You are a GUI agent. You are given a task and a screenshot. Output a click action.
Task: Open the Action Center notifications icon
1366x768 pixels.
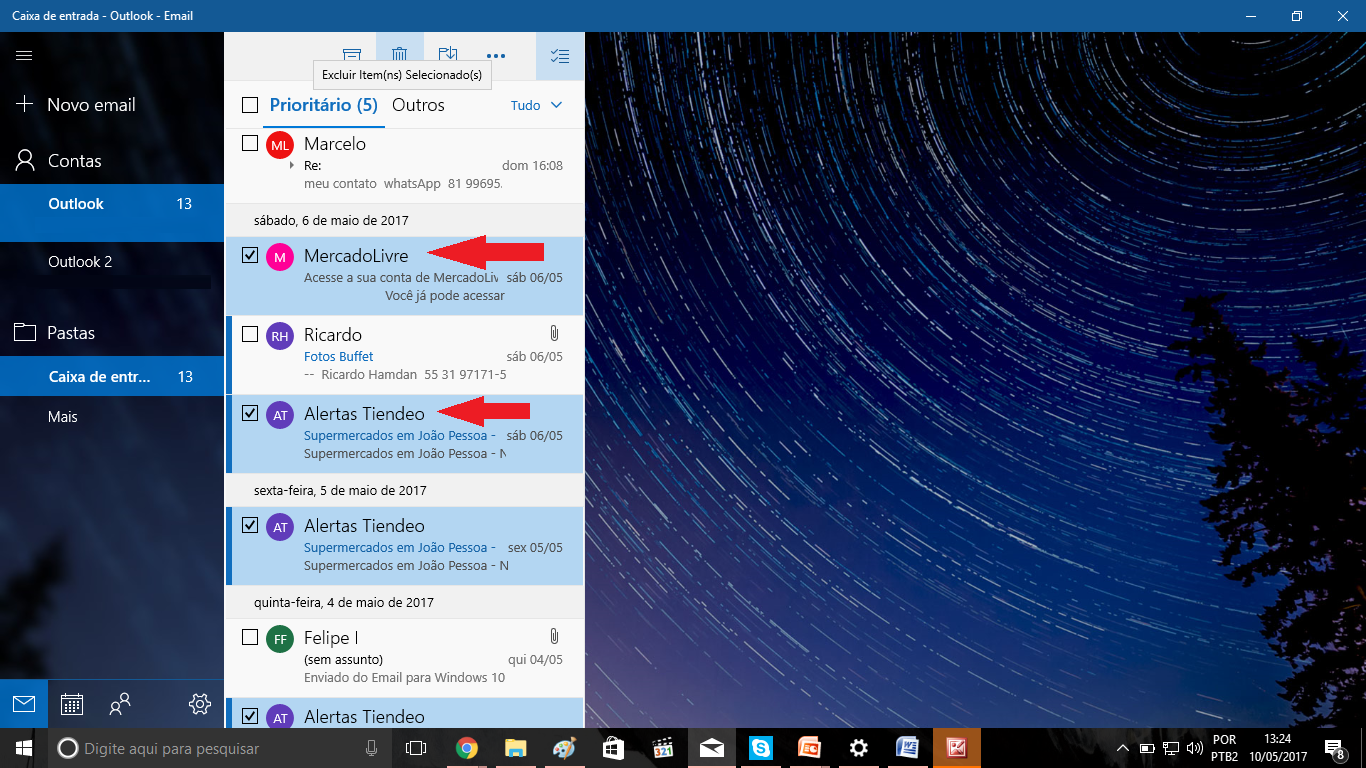pyautogui.click(x=1334, y=748)
